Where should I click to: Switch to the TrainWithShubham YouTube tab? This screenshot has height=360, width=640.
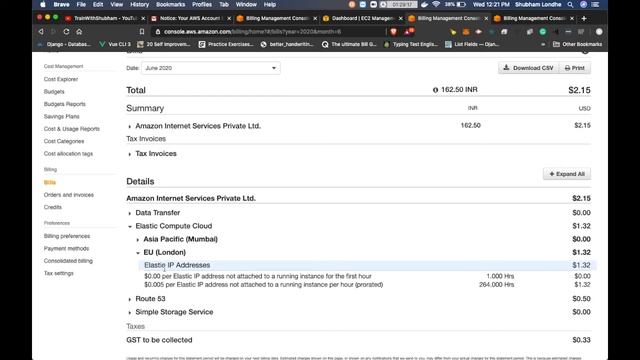(106, 18)
